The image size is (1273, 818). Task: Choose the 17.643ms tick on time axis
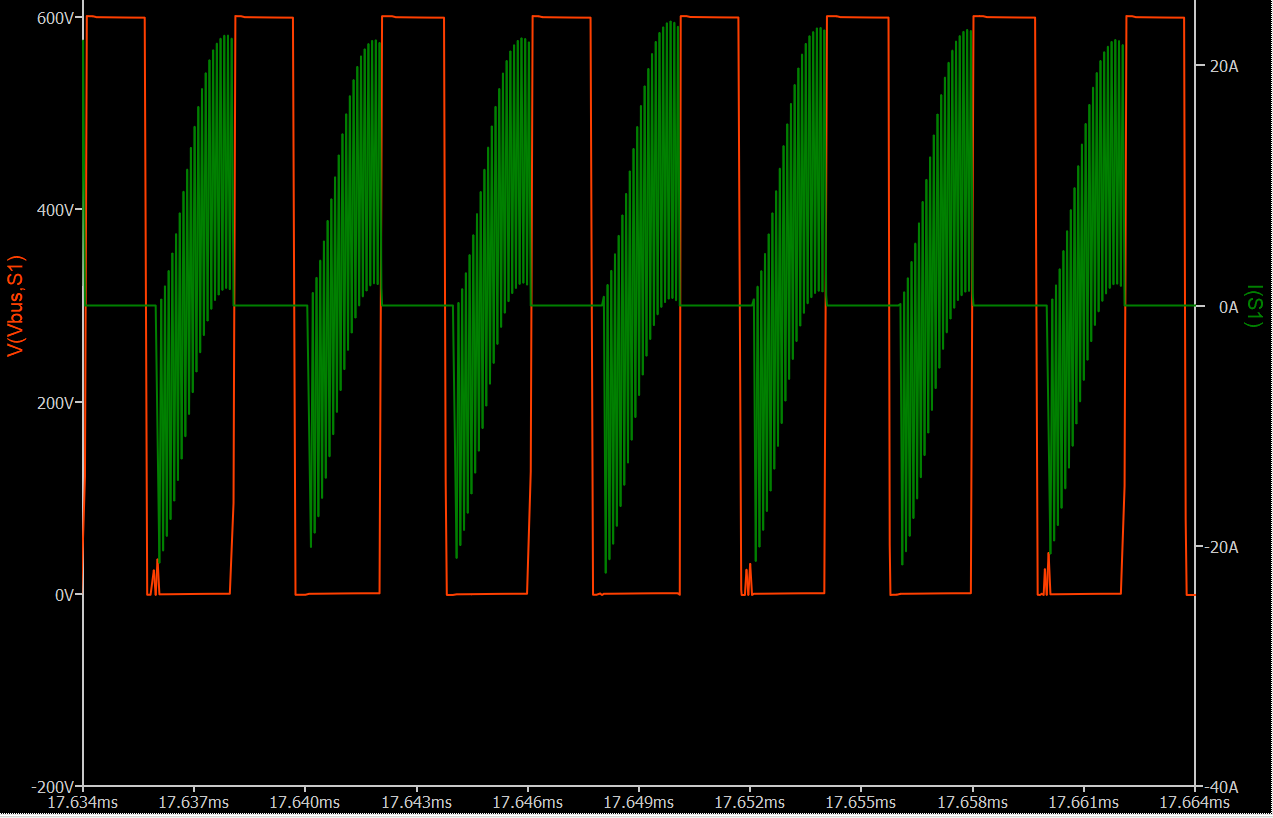[x=417, y=803]
